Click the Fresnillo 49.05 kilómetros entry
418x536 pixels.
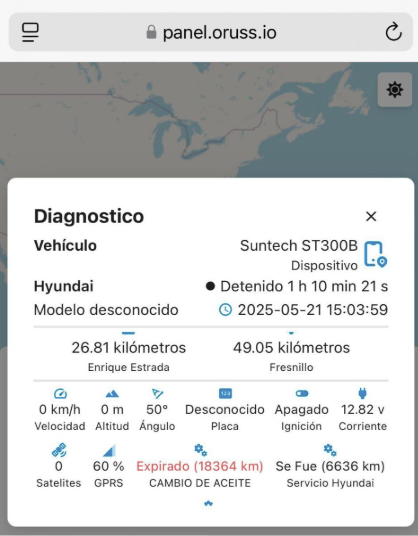[291, 356]
